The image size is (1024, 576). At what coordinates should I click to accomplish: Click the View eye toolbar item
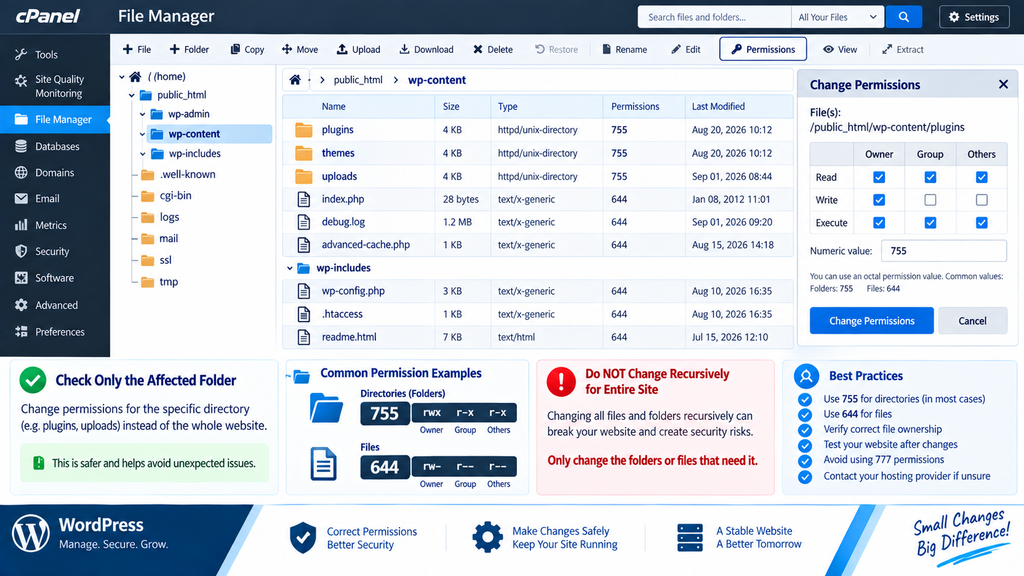click(x=840, y=49)
